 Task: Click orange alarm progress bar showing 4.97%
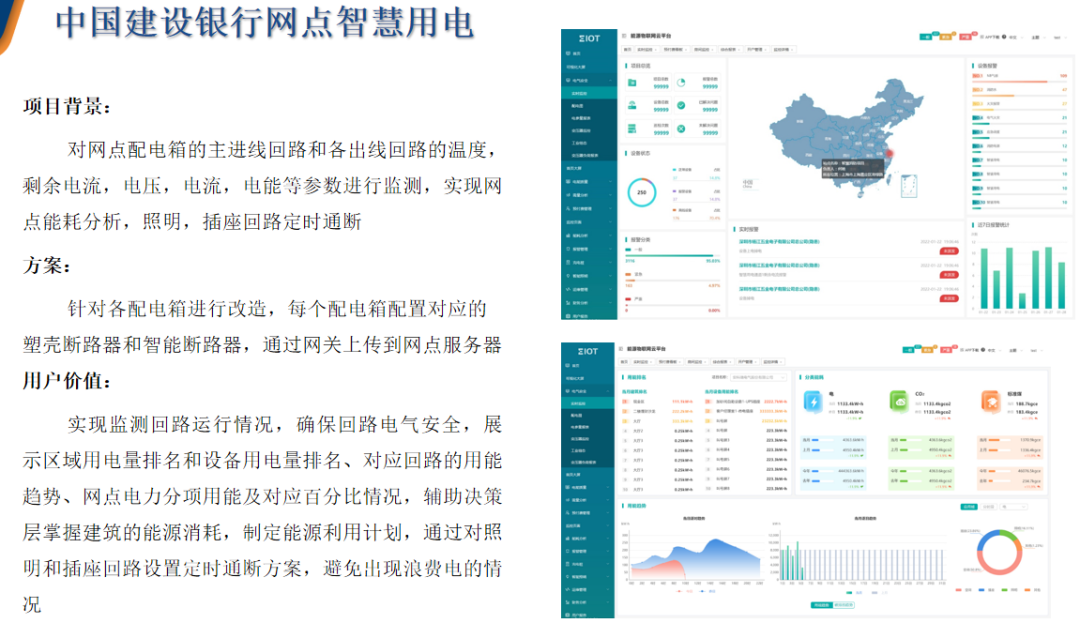672,281
